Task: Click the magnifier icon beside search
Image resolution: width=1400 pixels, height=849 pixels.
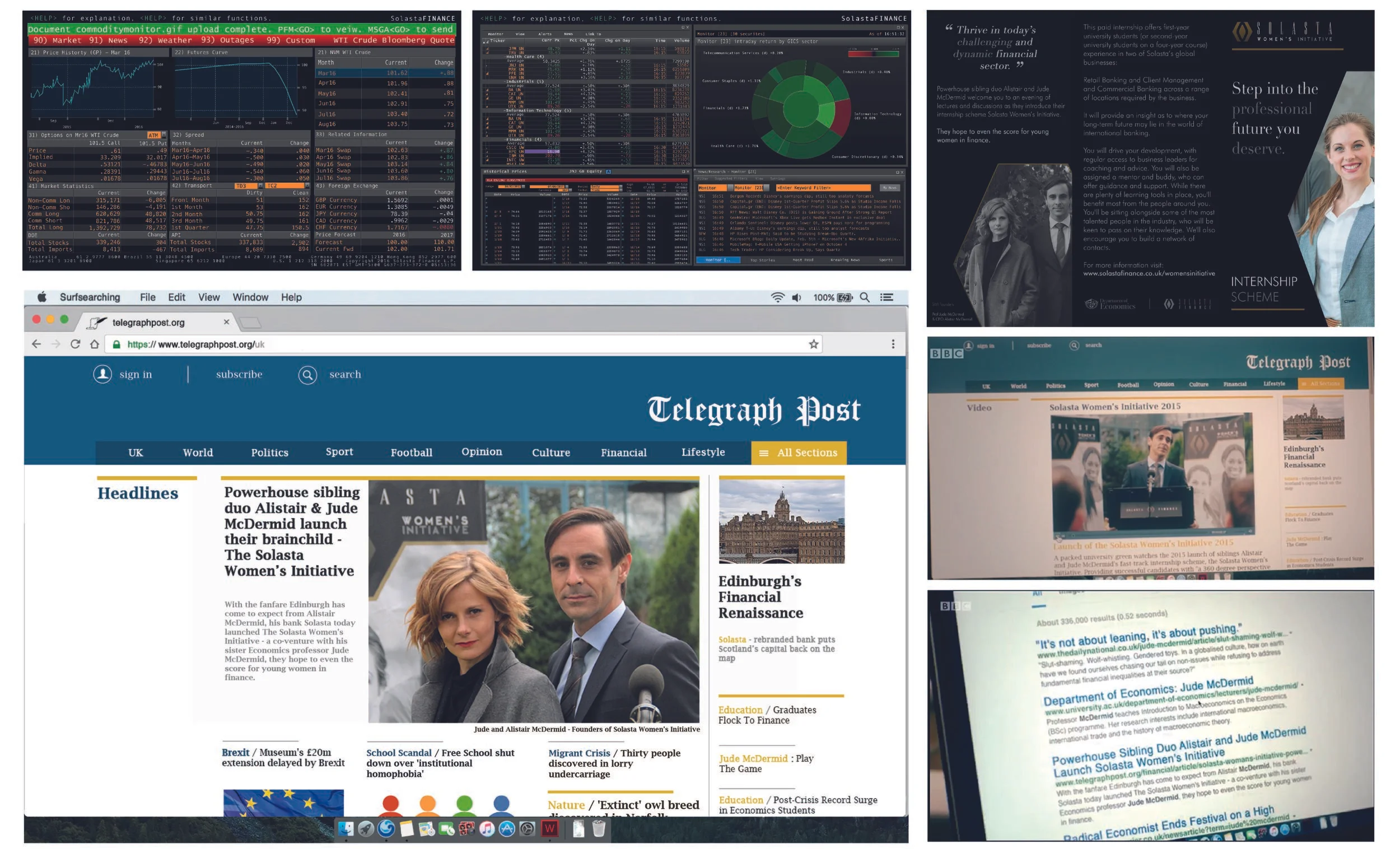Action: (307, 375)
